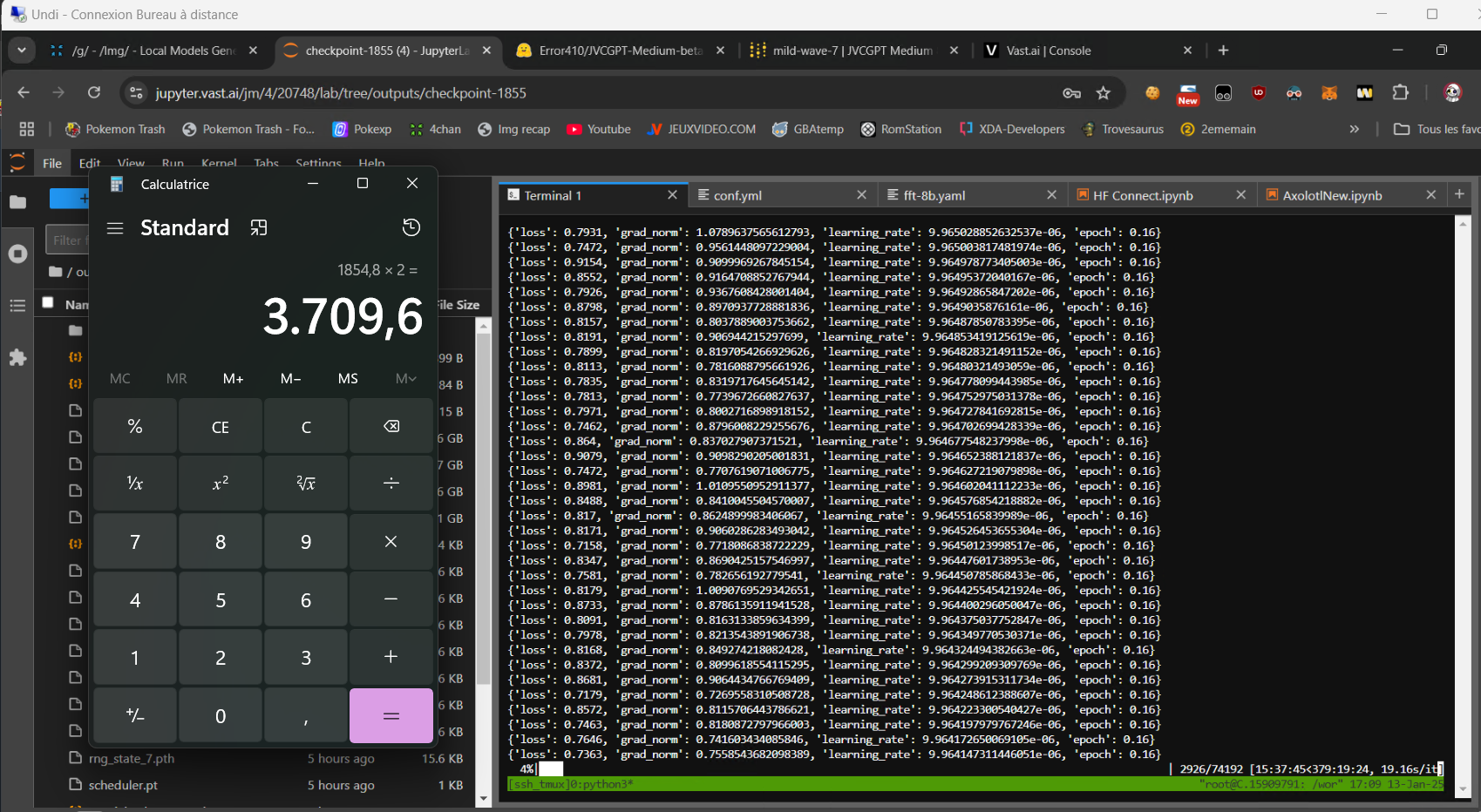The height and width of the screenshot is (812, 1481).
Task: Open the JupyterLab file browser sidebar icon
Action: click(17, 202)
